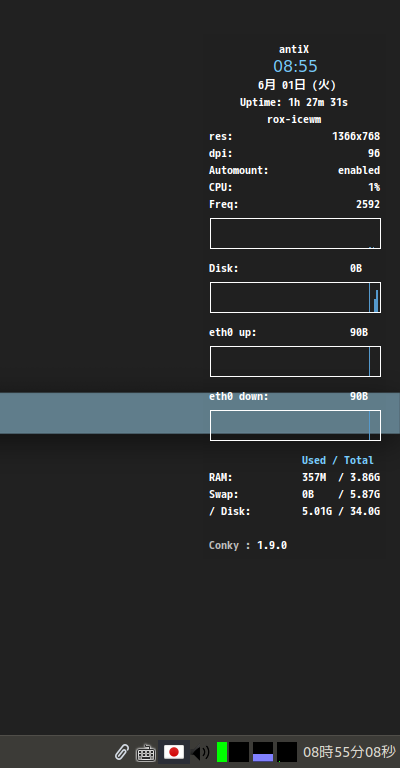Select the CPU value 1%
400x768 pixels.
(374, 188)
